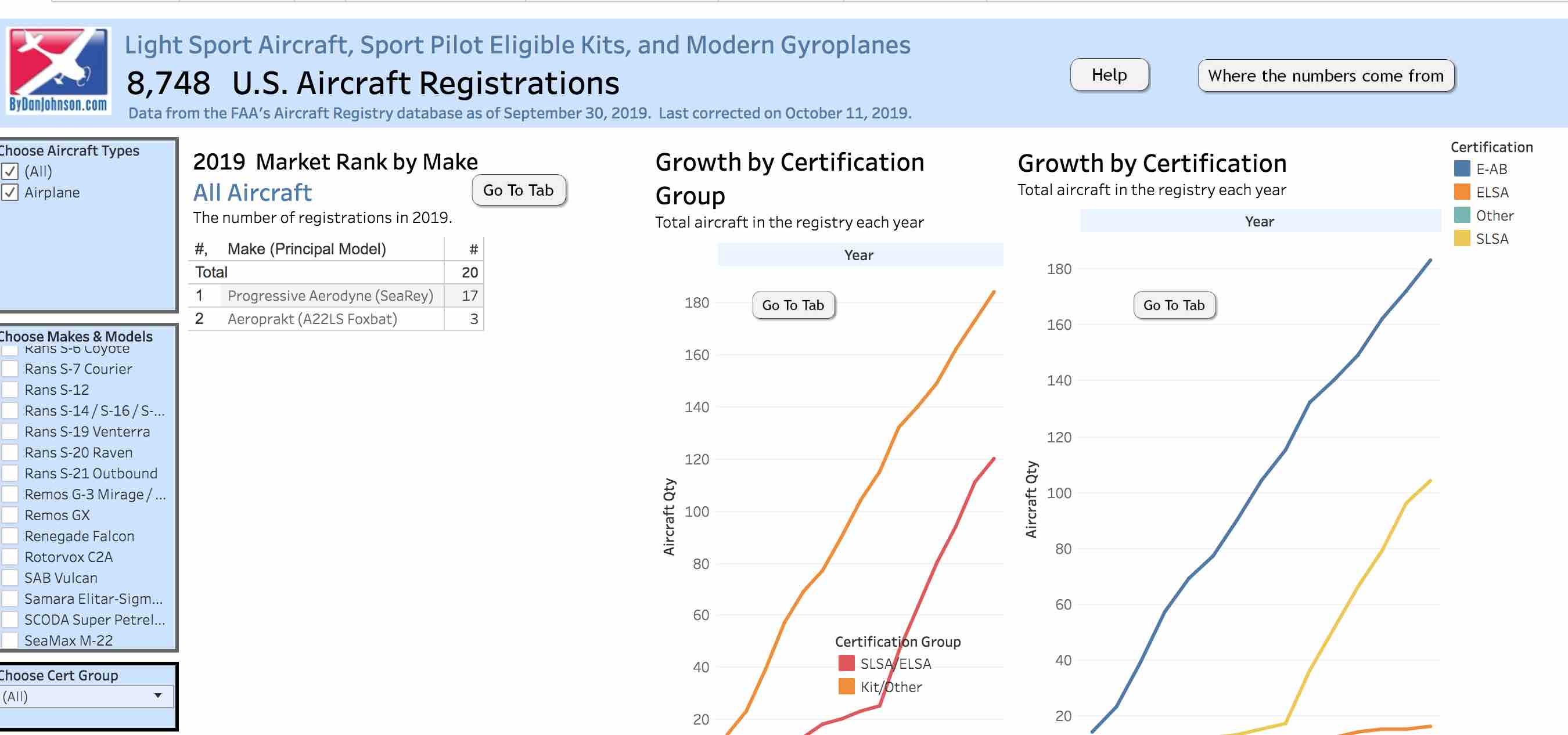The image size is (1568, 735).
Task: Enable the Remos GX checkbox
Action: pyautogui.click(x=10, y=516)
